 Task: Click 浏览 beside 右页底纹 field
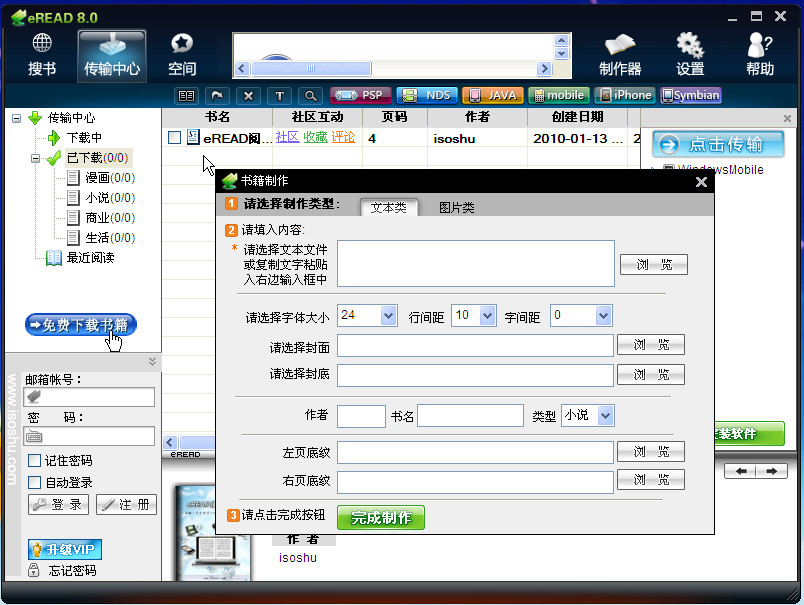pos(651,480)
